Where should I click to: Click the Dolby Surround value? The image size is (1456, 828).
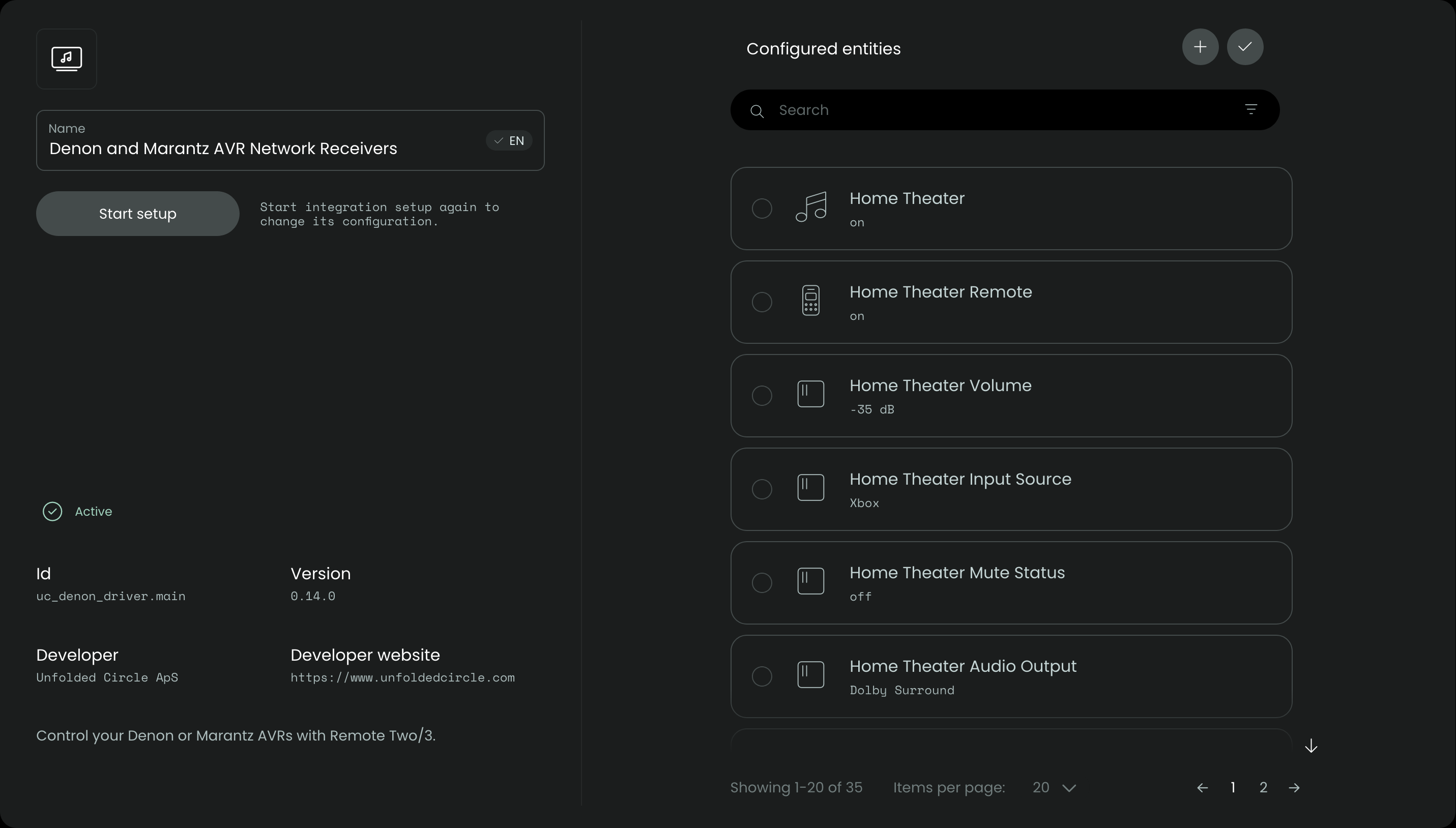[x=902, y=690]
